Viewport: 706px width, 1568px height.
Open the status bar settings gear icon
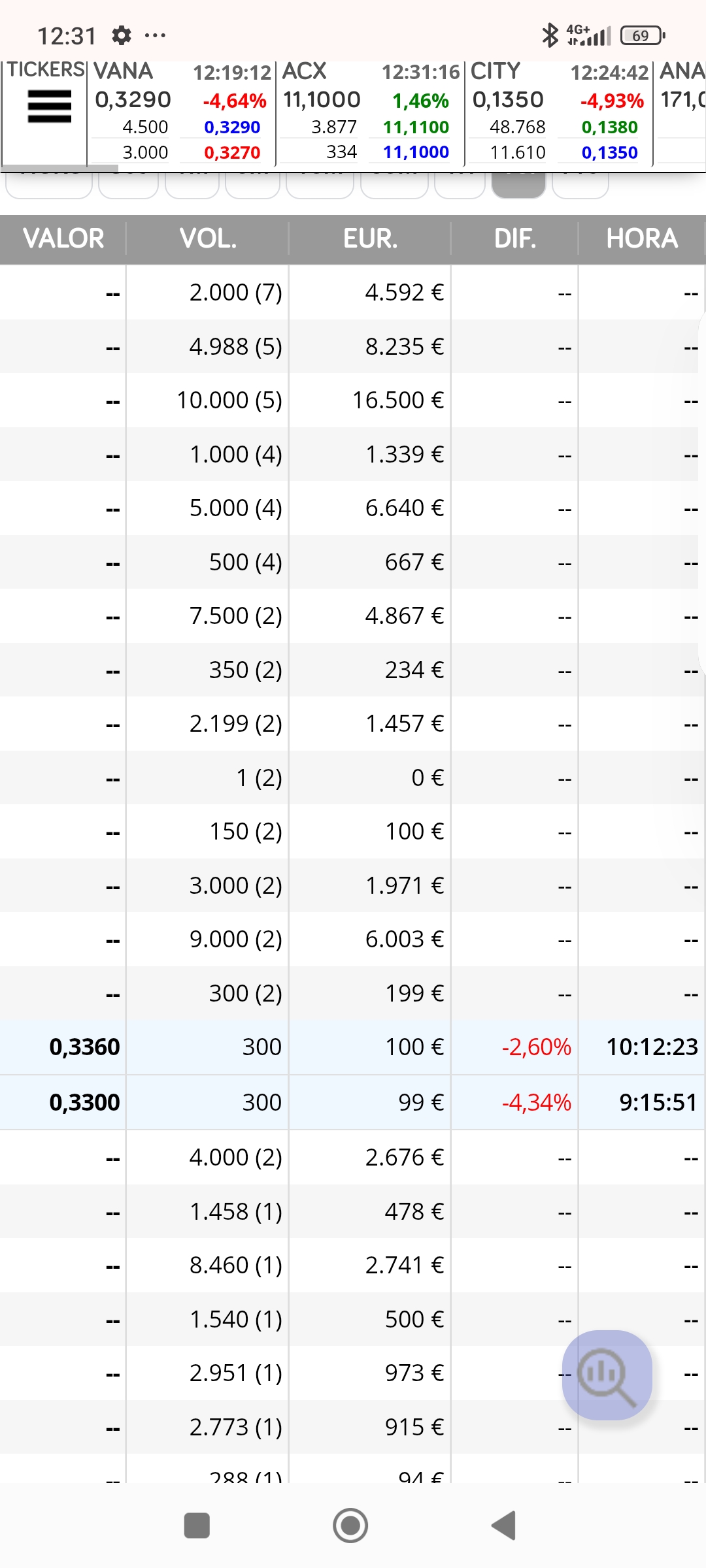[122, 35]
